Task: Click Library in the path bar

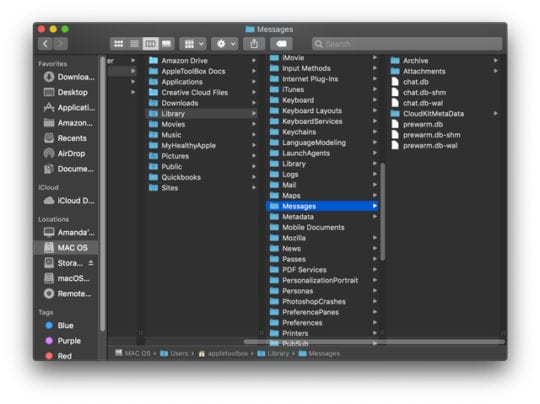Action: [274, 354]
